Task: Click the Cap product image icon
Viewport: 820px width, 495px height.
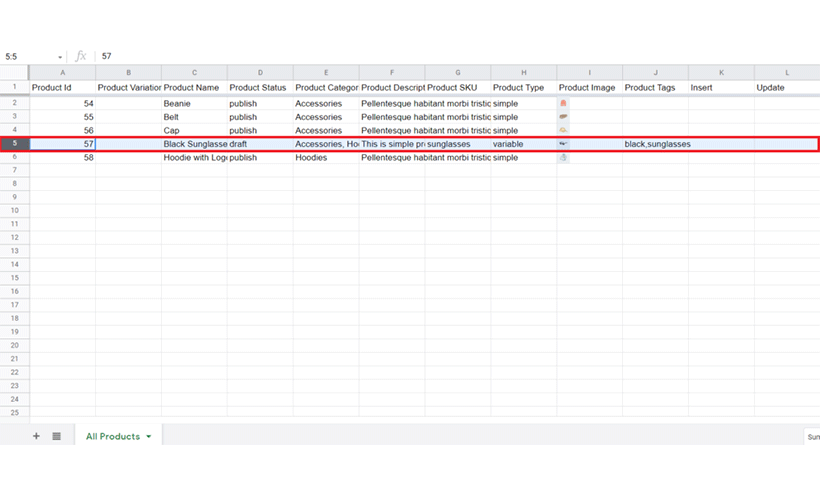Action: point(564,130)
